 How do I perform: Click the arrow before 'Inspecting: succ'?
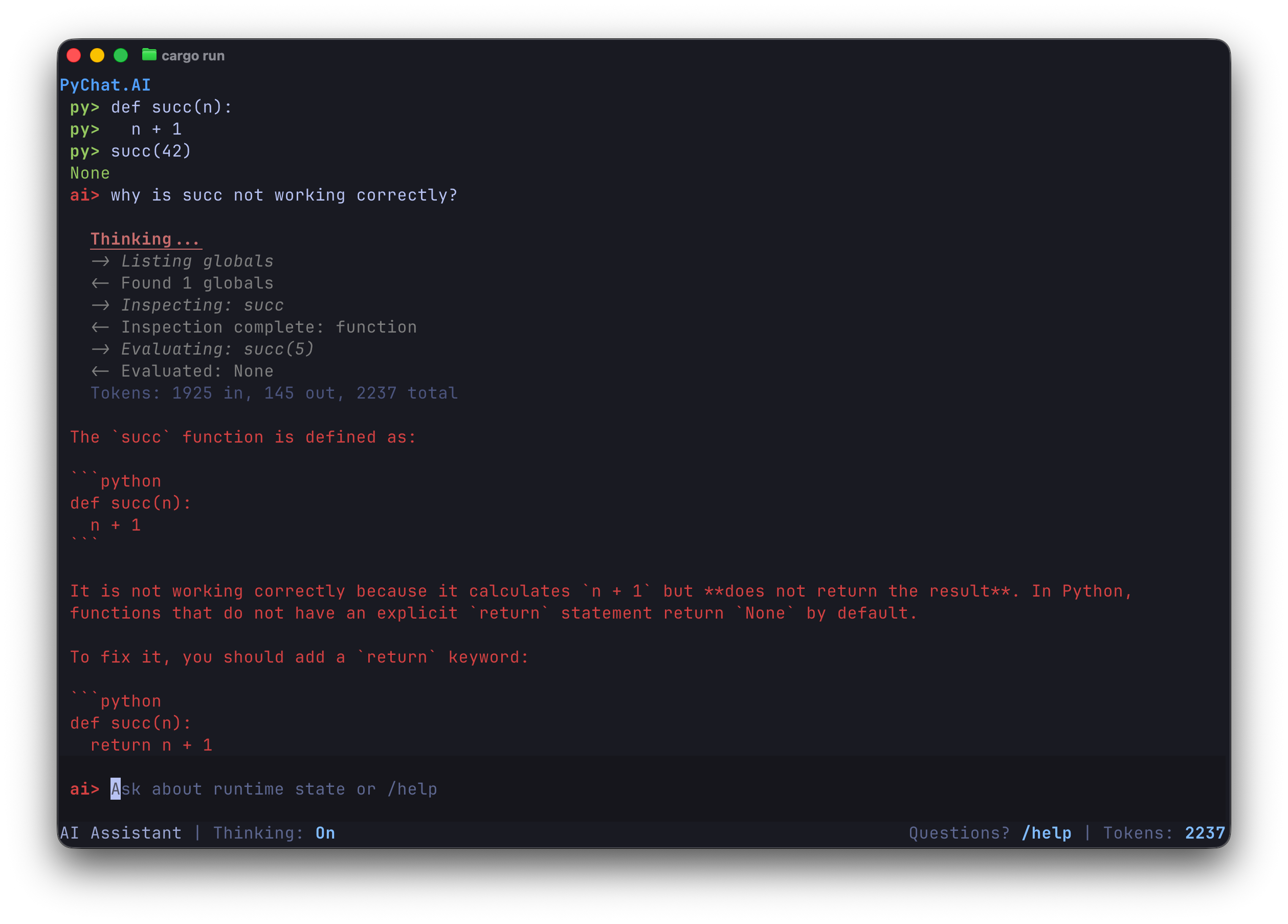coord(100,305)
